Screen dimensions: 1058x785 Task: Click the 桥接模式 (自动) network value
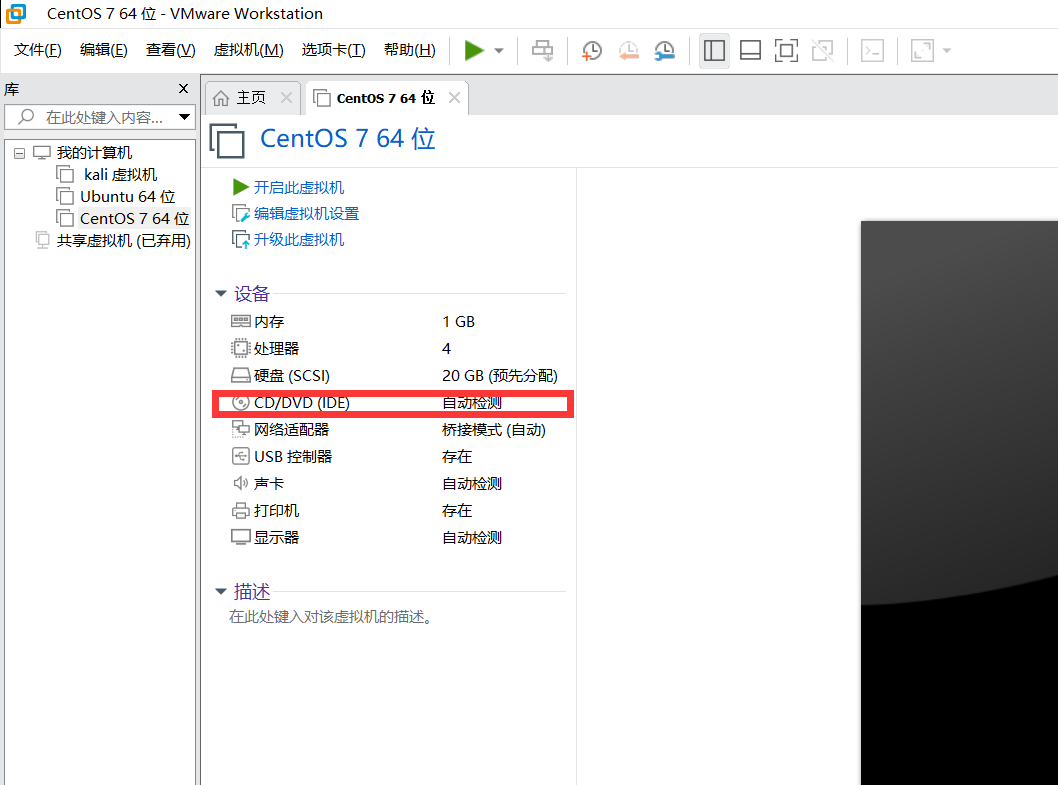point(493,430)
